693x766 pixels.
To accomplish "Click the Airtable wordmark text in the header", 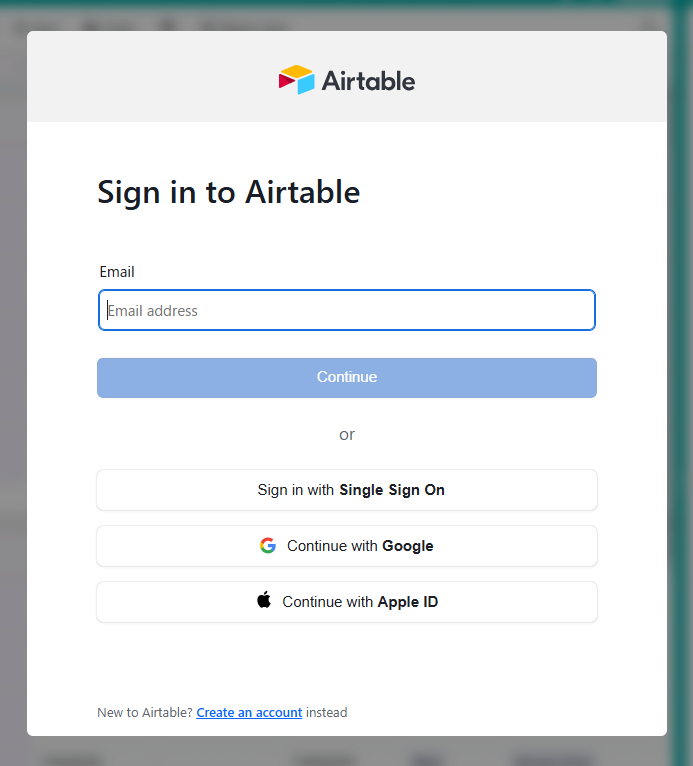I will [368, 81].
